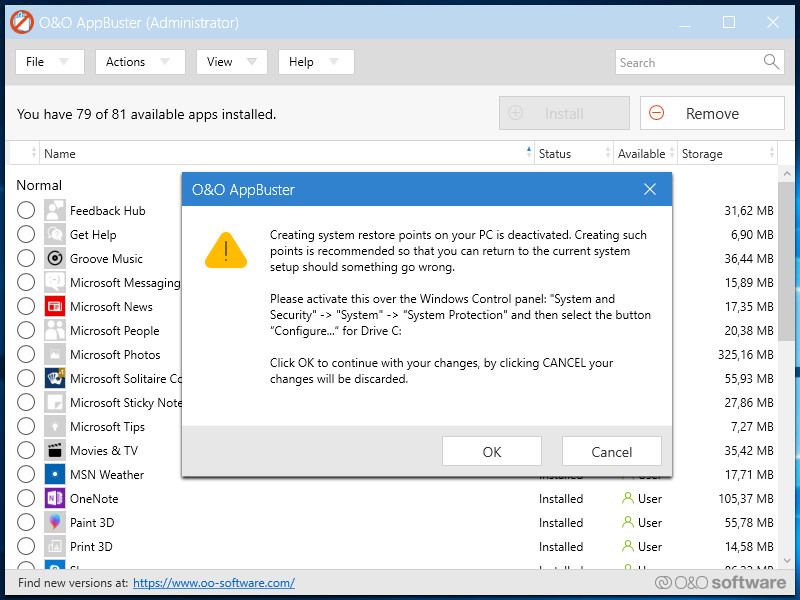
Task: Select the Feedback Hub radio circle
Action: coord(26,210)
